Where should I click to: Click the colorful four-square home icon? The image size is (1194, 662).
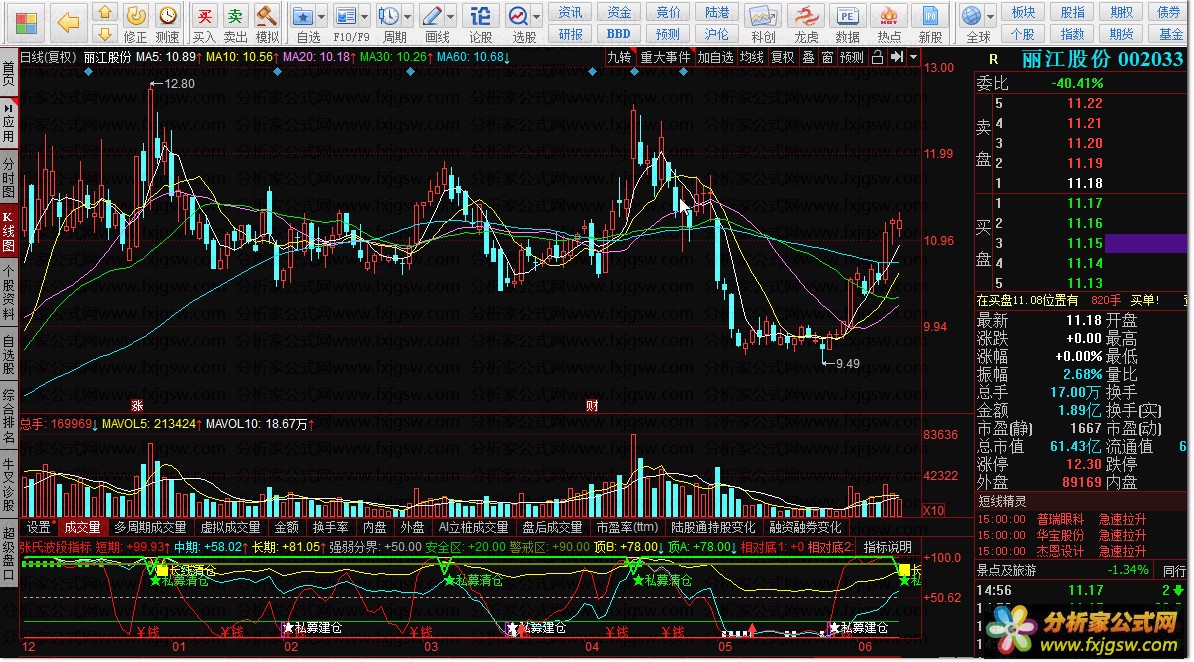pos(27,23)
